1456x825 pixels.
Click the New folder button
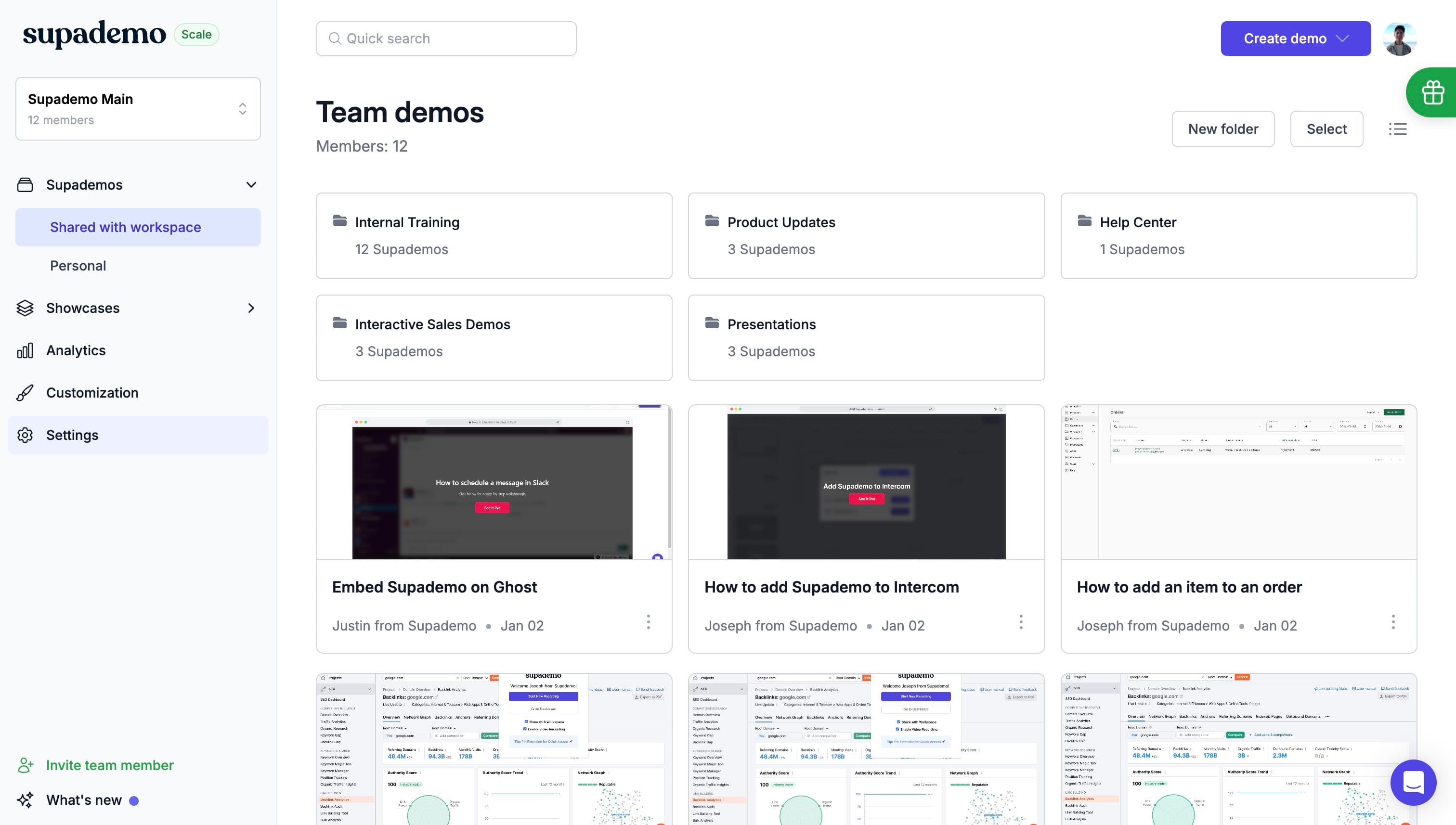1223,129
